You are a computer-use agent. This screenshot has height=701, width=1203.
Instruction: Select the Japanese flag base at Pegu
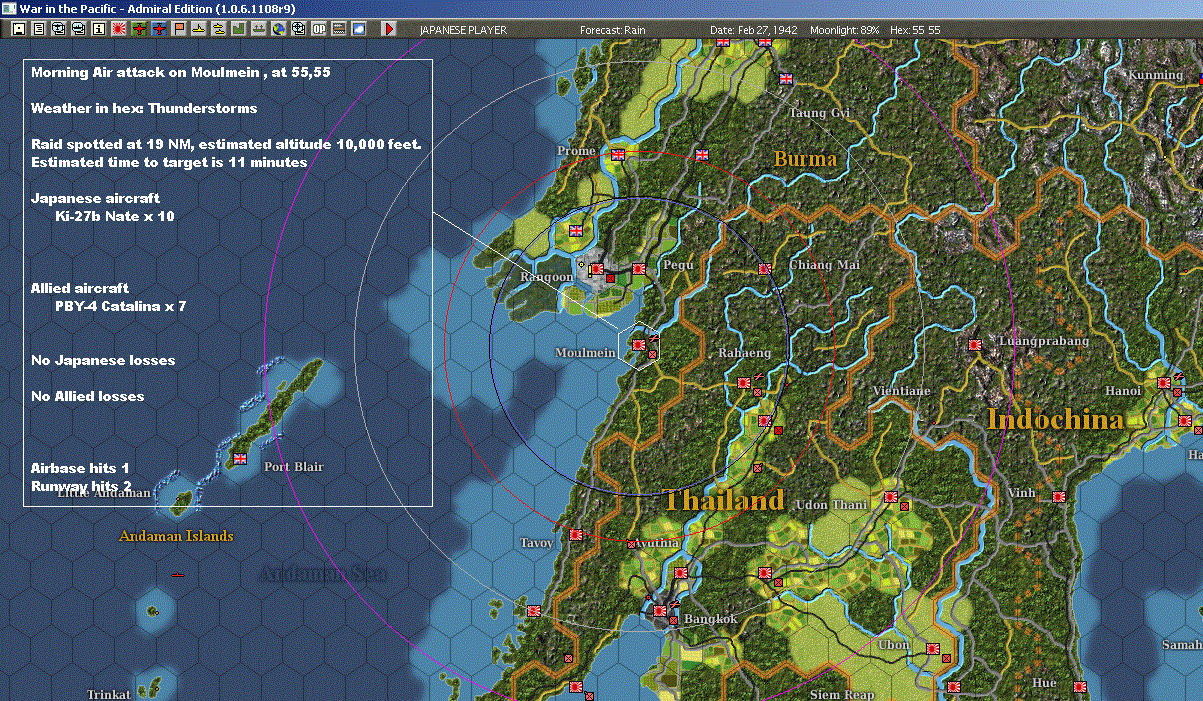pos(638,268)
